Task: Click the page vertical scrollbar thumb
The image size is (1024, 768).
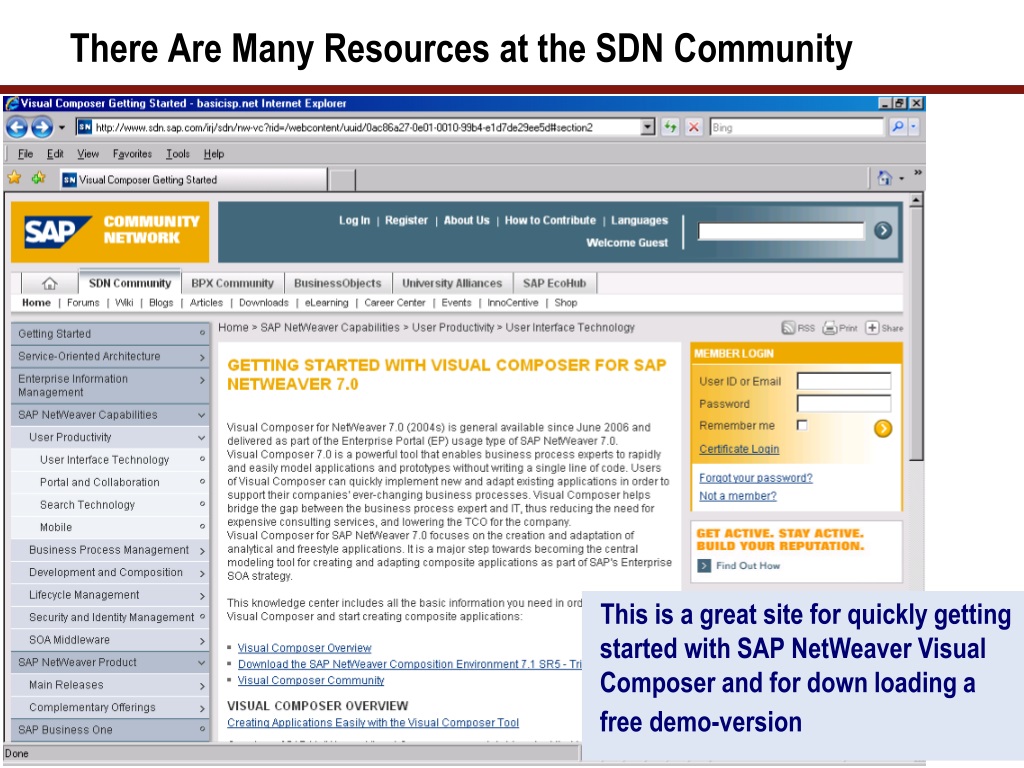Action: (917, 334)
